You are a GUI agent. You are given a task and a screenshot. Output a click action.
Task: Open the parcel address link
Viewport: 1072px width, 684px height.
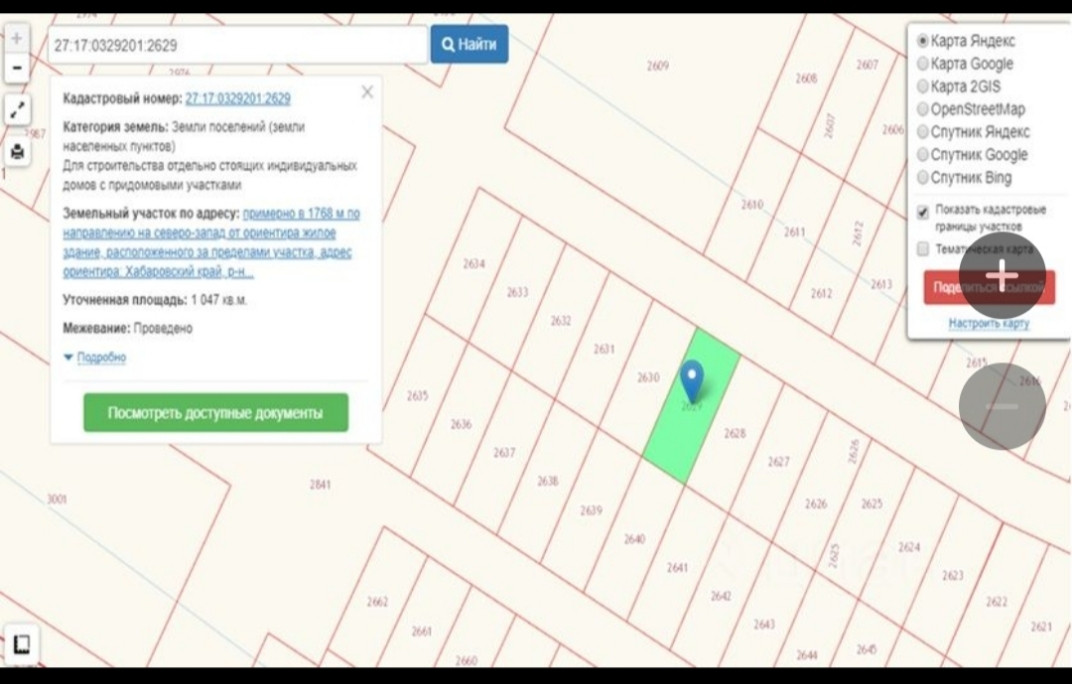click(211, 242)
